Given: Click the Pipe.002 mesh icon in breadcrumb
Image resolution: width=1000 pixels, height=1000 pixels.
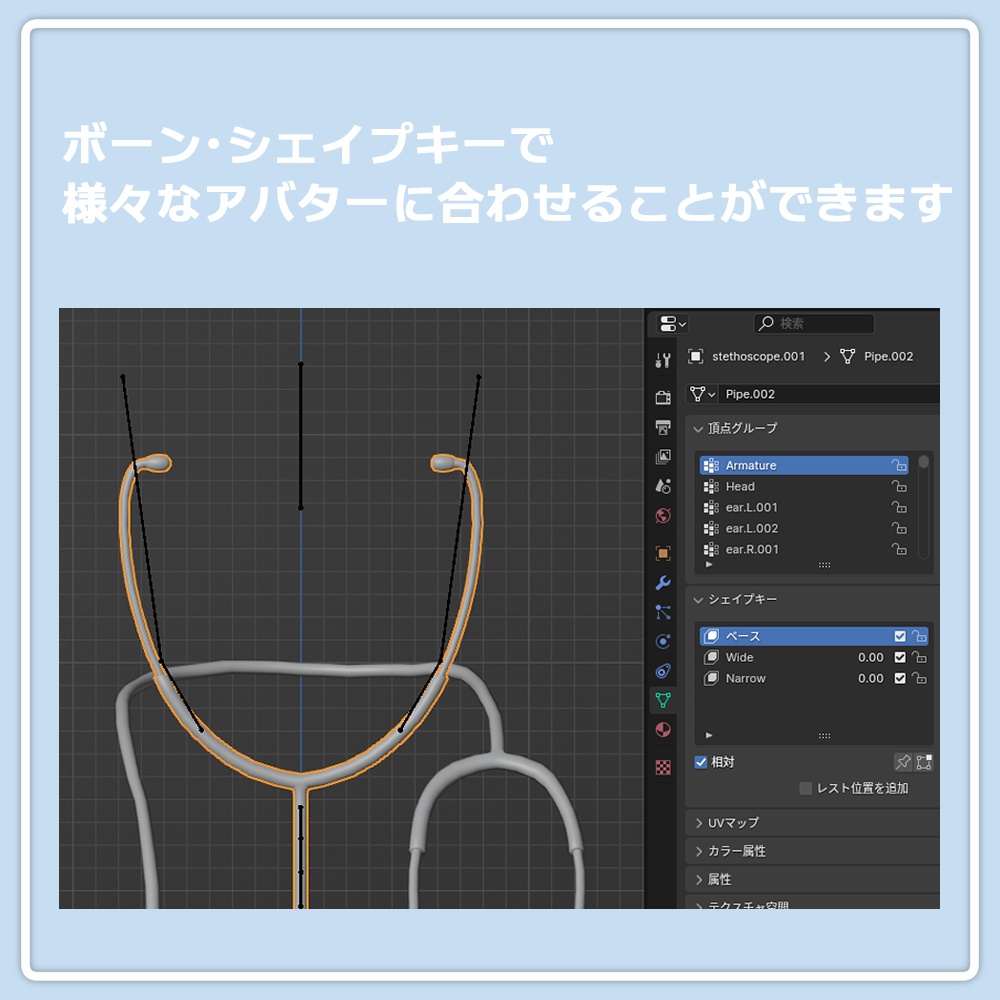Looking at the screenshot, I should coord(847,356).
